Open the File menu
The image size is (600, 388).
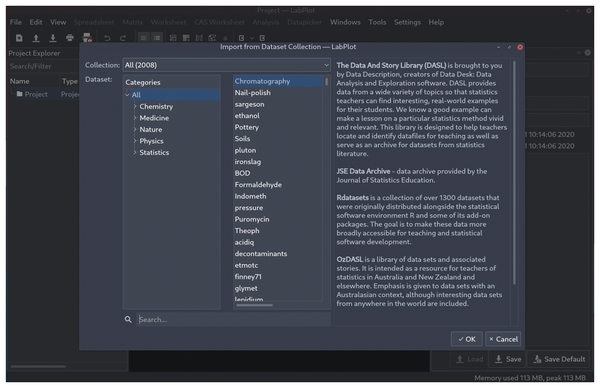click(16, 22)
